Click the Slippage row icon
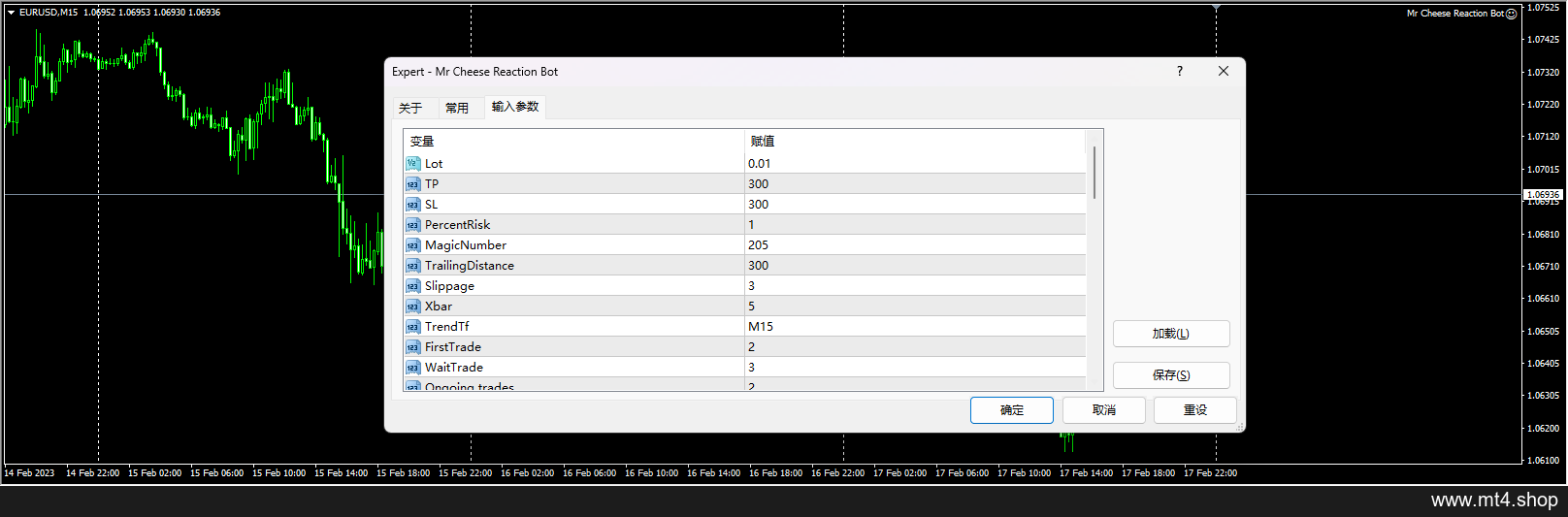The image size is (1568, 517). [412, 286]
